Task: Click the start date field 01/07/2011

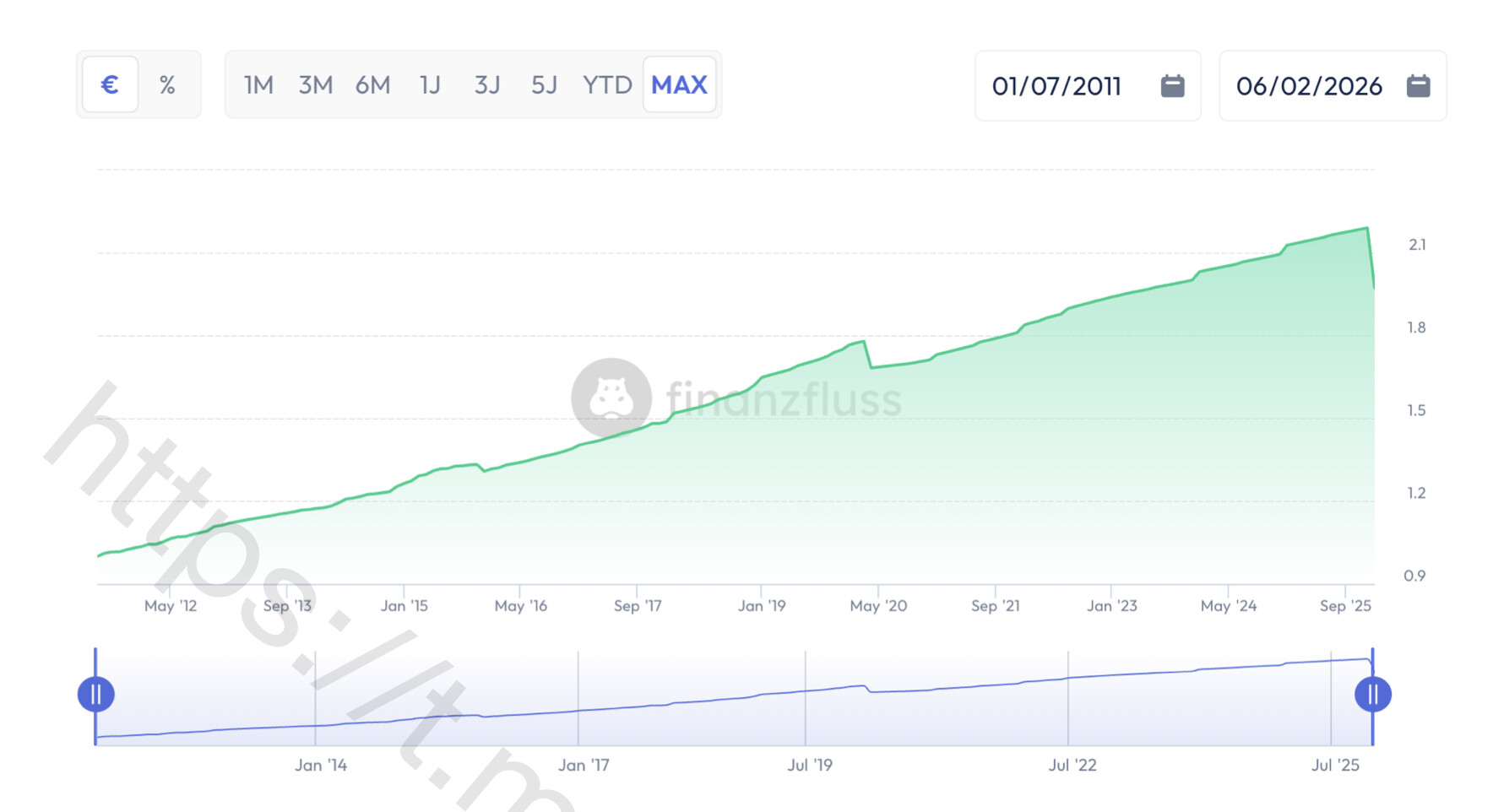Action: [x=1056, y=86]
